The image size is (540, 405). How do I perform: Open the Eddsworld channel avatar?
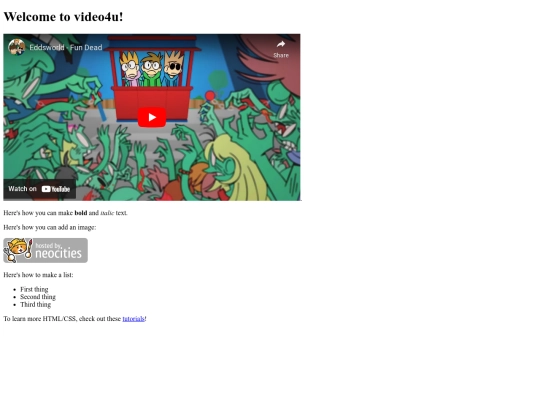pyautogui.click(x=17, y=47)
